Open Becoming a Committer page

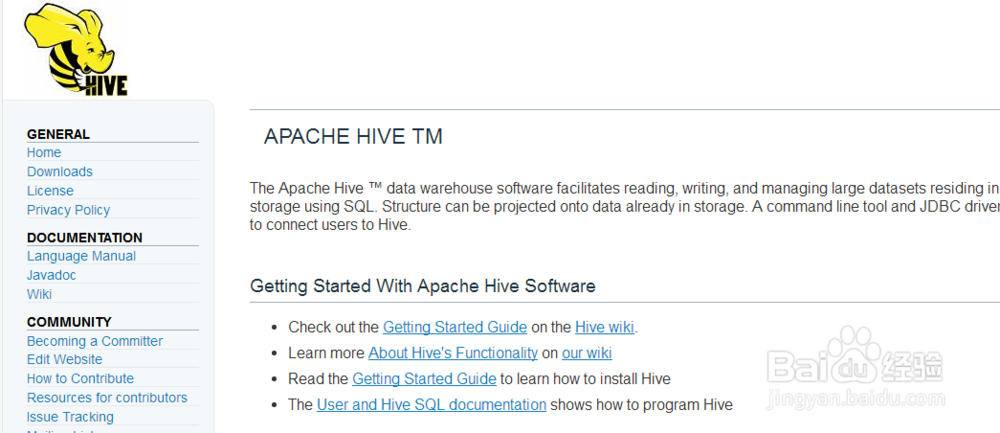coord(94,341)
